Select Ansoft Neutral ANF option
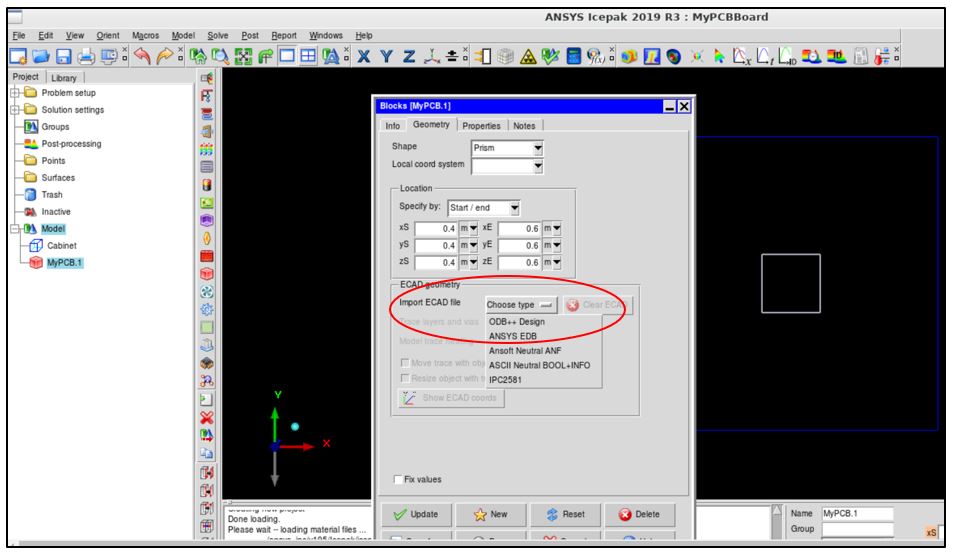Viewport: 955px width, 556px height. point(525,351)
